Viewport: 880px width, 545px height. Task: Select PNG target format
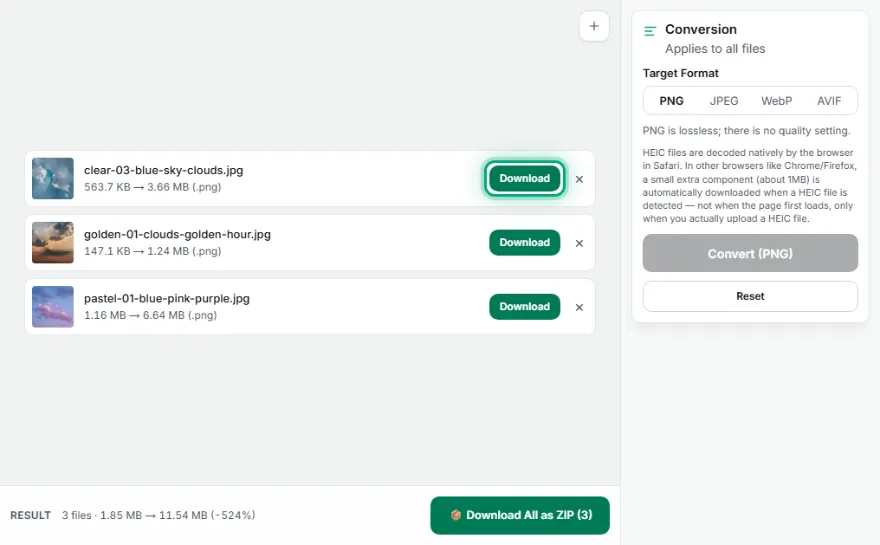[671, 101]
